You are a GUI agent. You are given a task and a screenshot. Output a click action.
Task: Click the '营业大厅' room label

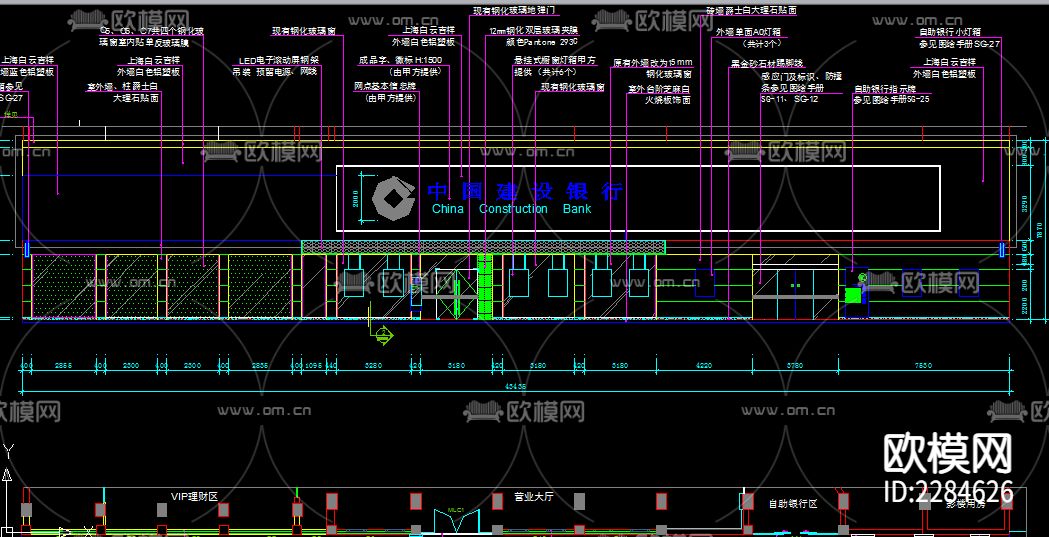click(534, 497)
